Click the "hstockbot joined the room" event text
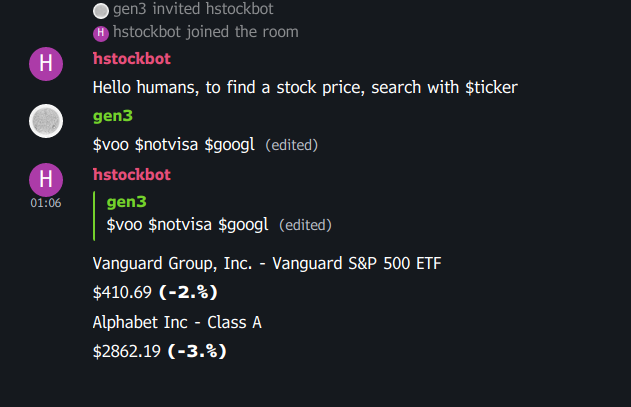Viewport: 631px width, 407px height. [205, 32]
